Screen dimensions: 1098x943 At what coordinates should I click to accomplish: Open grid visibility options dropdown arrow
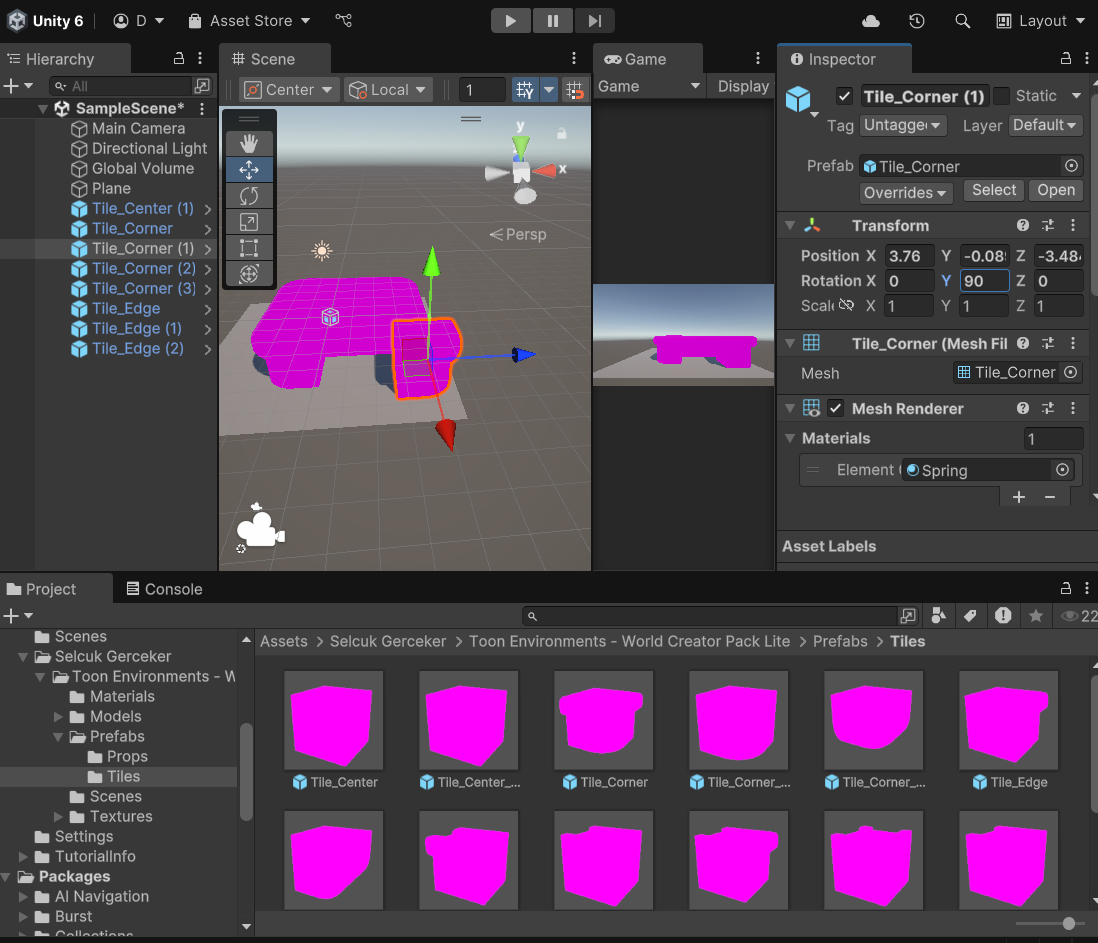[x=549, y=90]
